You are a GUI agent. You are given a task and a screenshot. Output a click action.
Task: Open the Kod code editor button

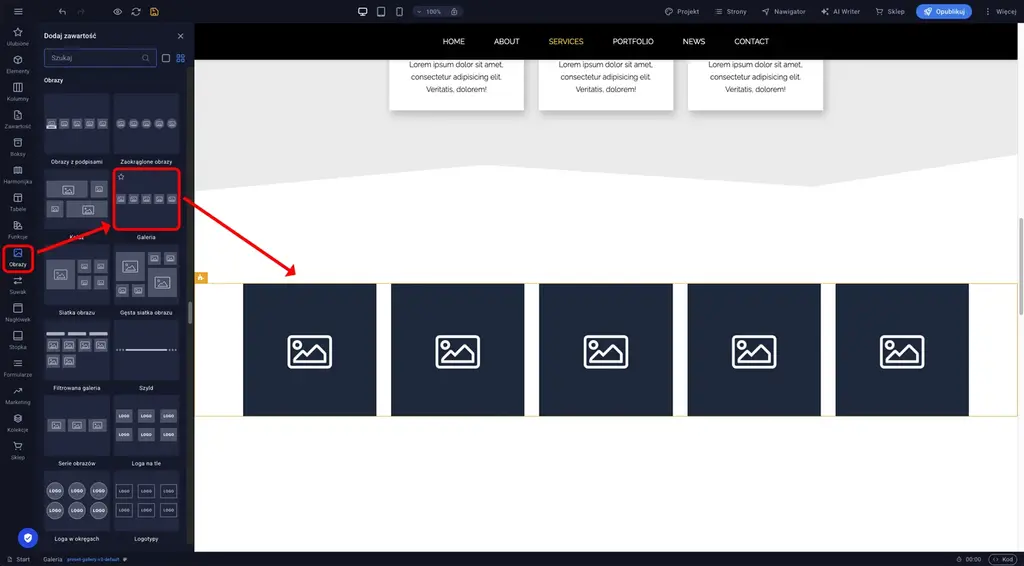[x=1003, y=559]
